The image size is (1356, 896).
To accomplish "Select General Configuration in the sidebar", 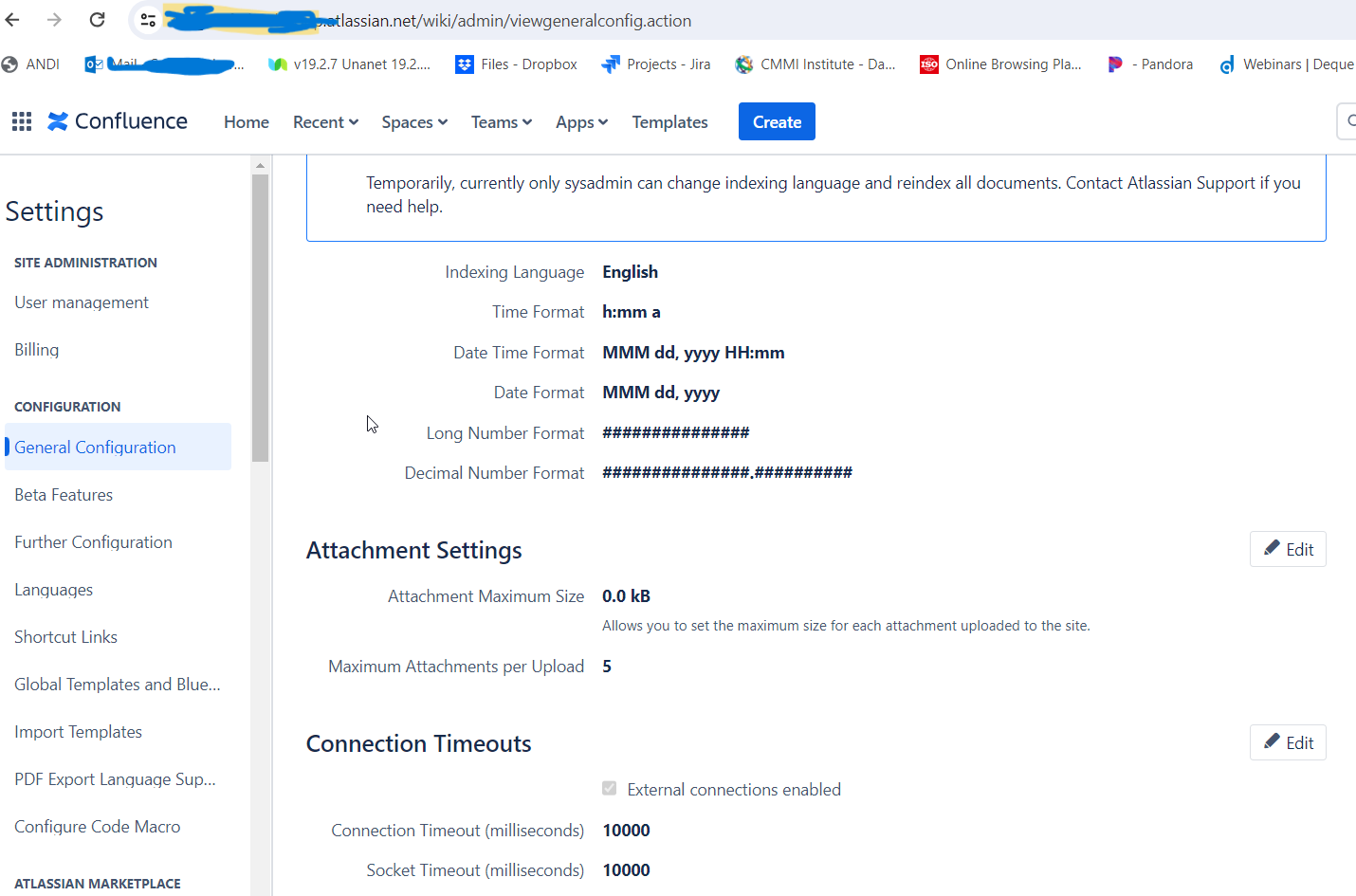I will 118,447.
